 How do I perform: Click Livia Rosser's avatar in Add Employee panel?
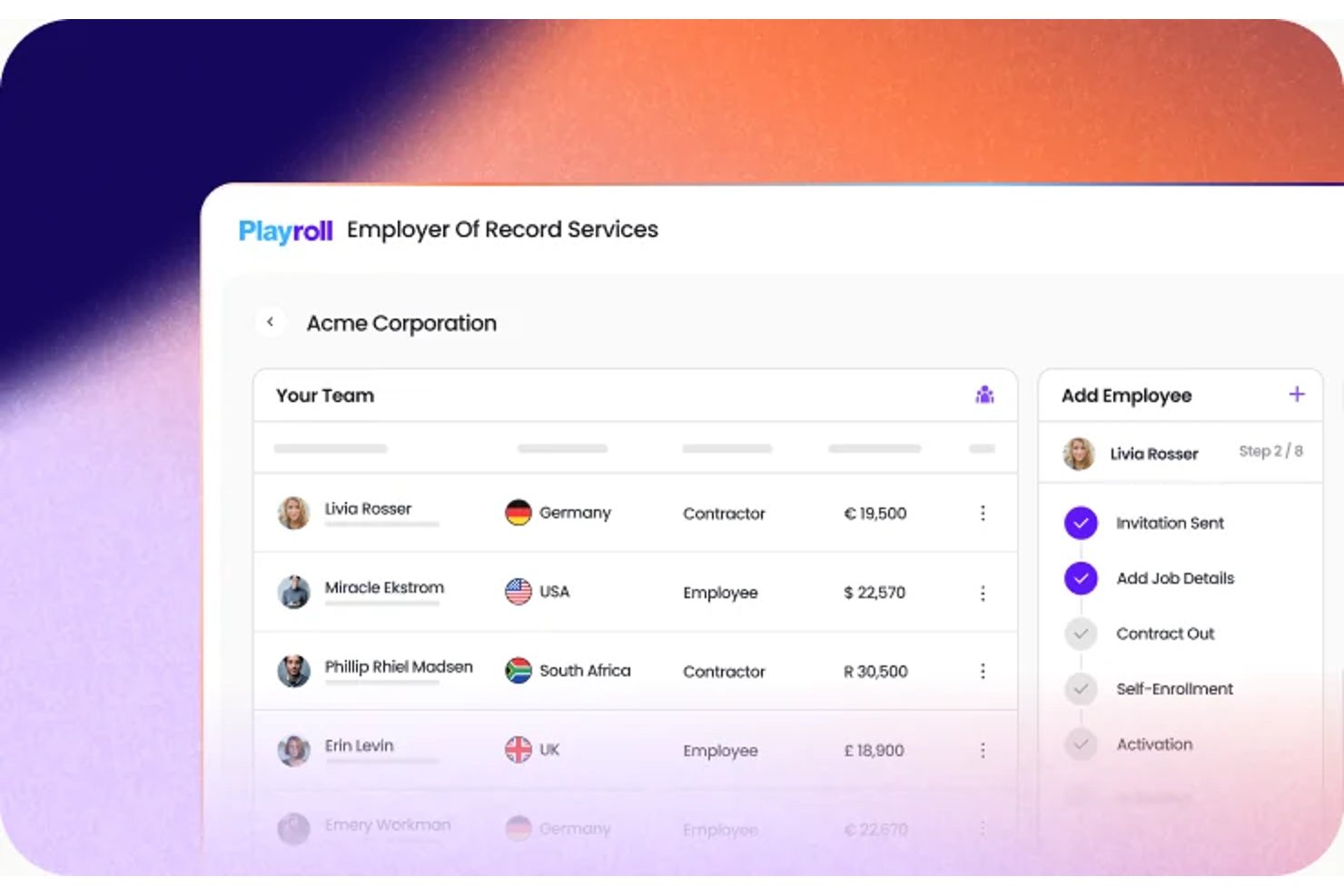coord(1079,453)
